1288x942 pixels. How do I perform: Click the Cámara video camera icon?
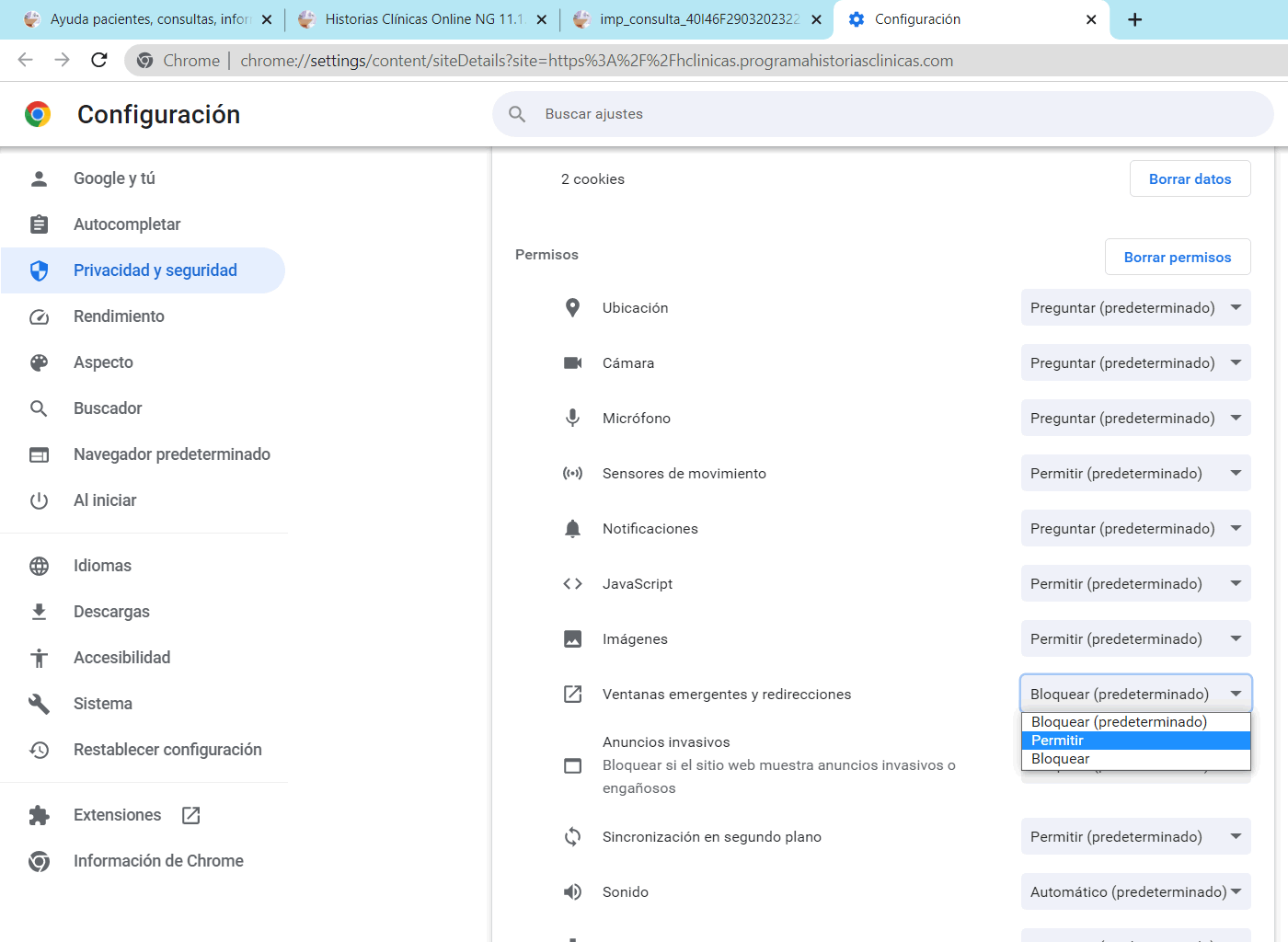(572, 362)
